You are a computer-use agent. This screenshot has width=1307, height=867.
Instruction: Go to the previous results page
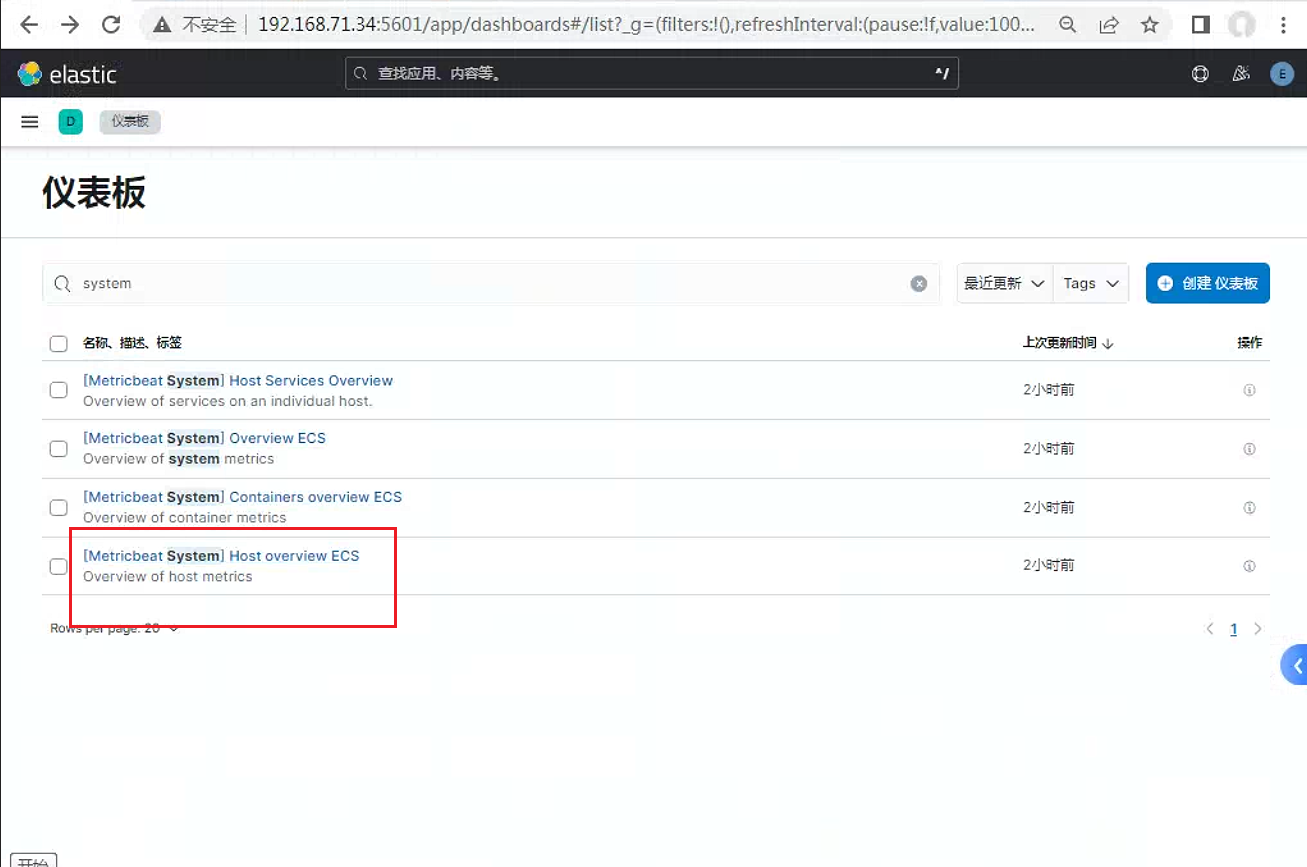[x=1210, y=629]
